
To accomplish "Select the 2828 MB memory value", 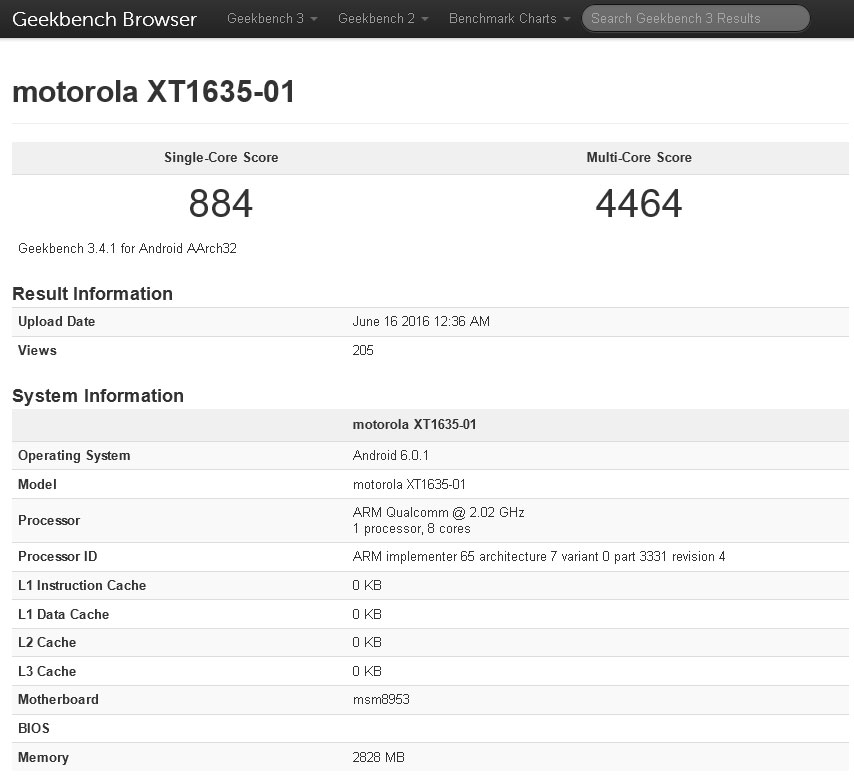I will pos(379,758).
